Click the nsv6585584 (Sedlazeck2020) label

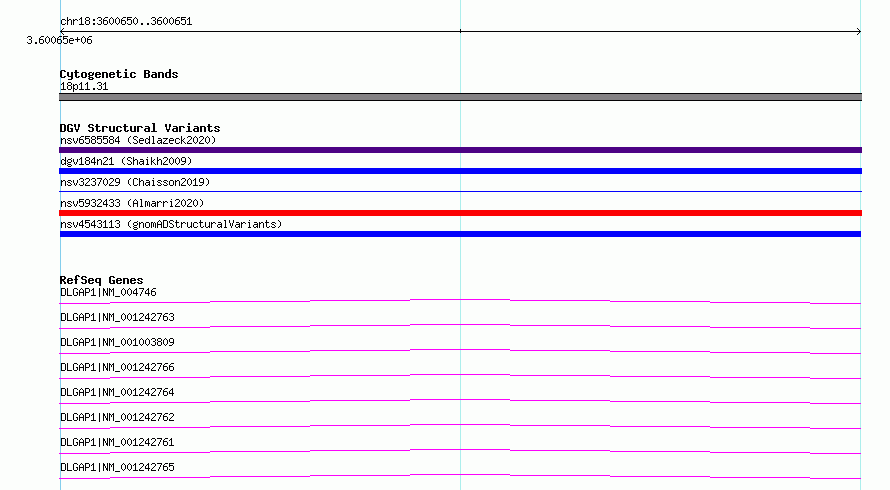tap(138, 140)
